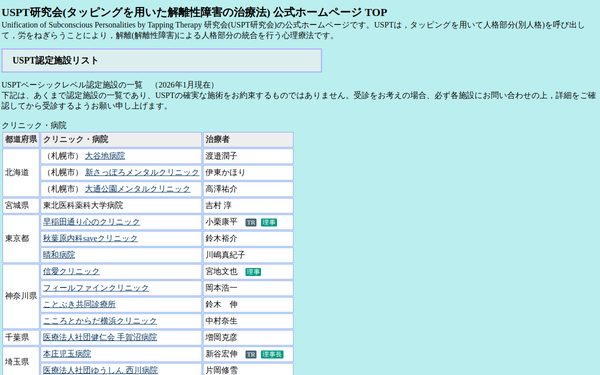Screen dimensions: 600x375
Task: Click therapist name 高澤祐介
Action: tap(221, 189)
